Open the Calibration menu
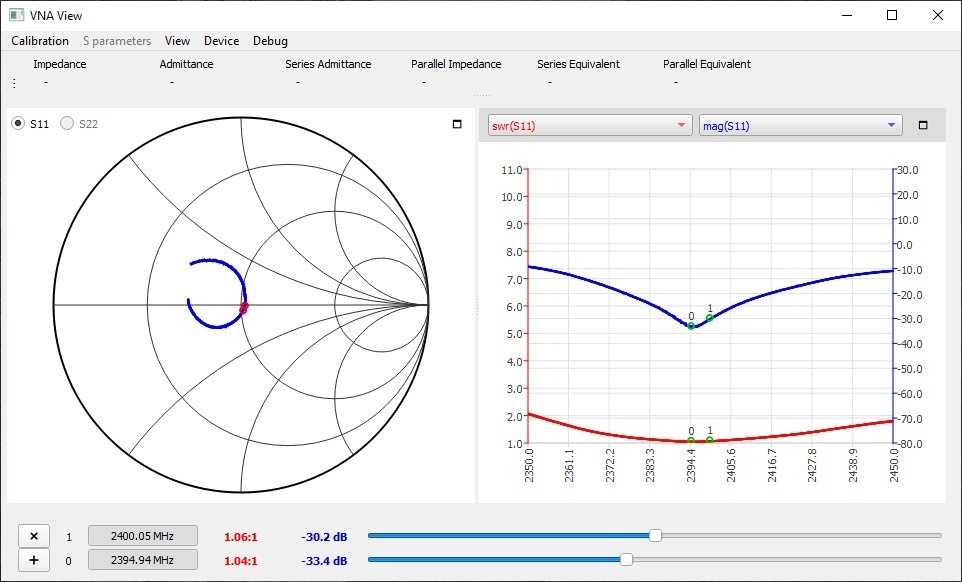This screenshot has width=962, height=582. (x=40, y=41)
